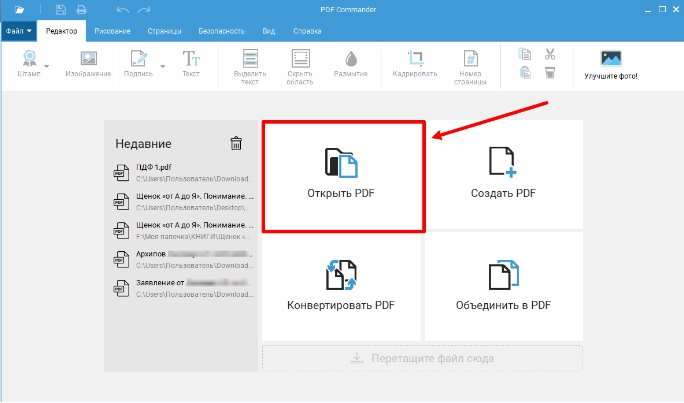Select the Кадрировать crop tool
This screenshot has height=403, width=684.
415,66
